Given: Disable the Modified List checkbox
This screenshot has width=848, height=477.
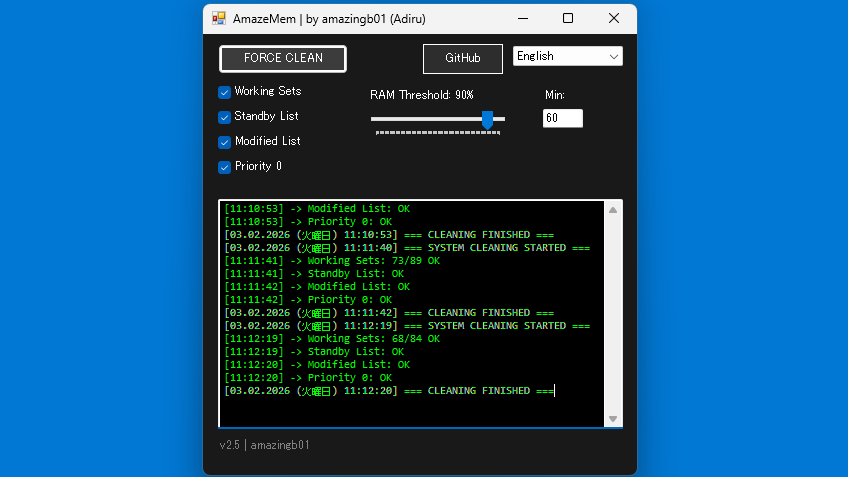Looking at the screenshot, I should [225, 142].
